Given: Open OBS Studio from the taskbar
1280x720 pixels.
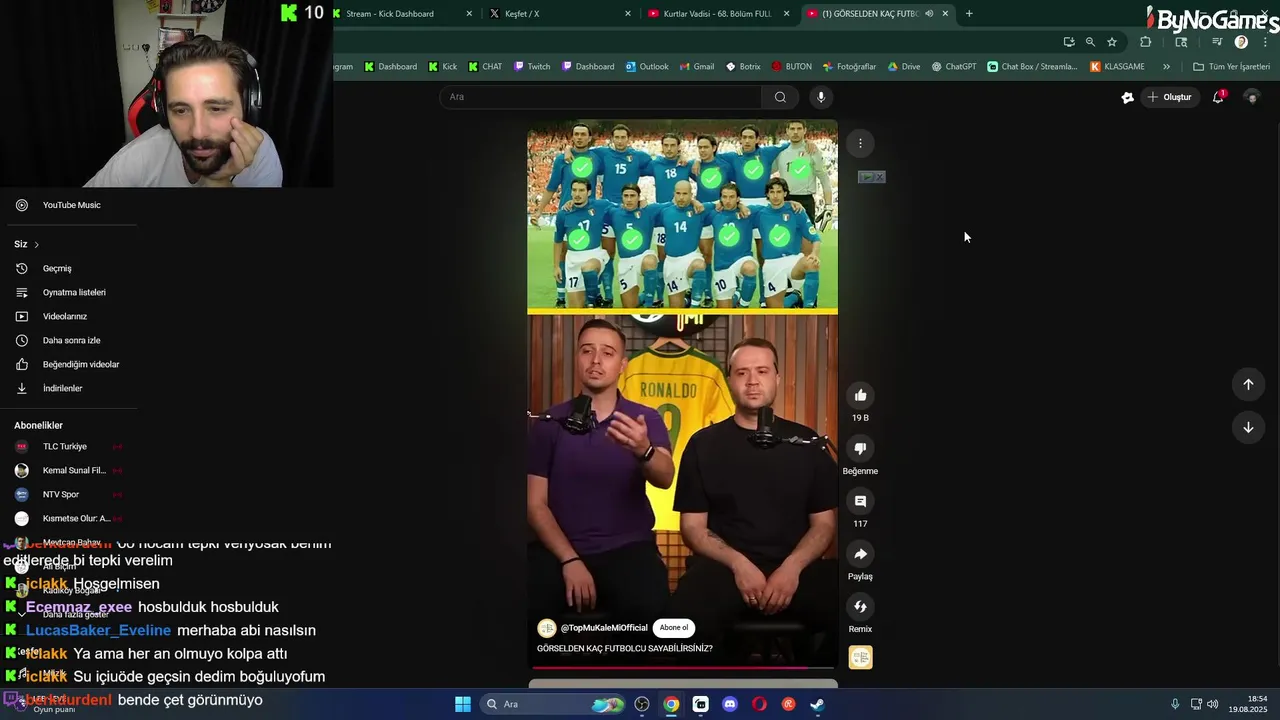Looking at the screenshot, I should 642,704.
